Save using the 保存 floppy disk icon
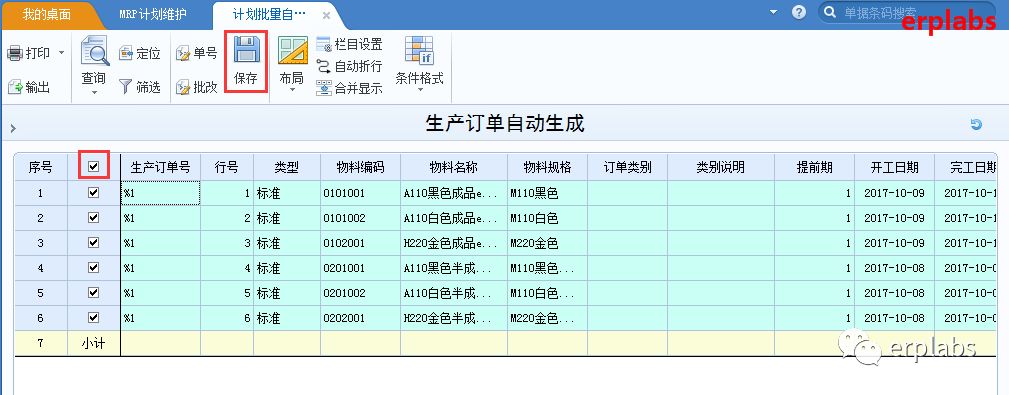The width and height of the screenshot is (1009, 395). point(246,51)
